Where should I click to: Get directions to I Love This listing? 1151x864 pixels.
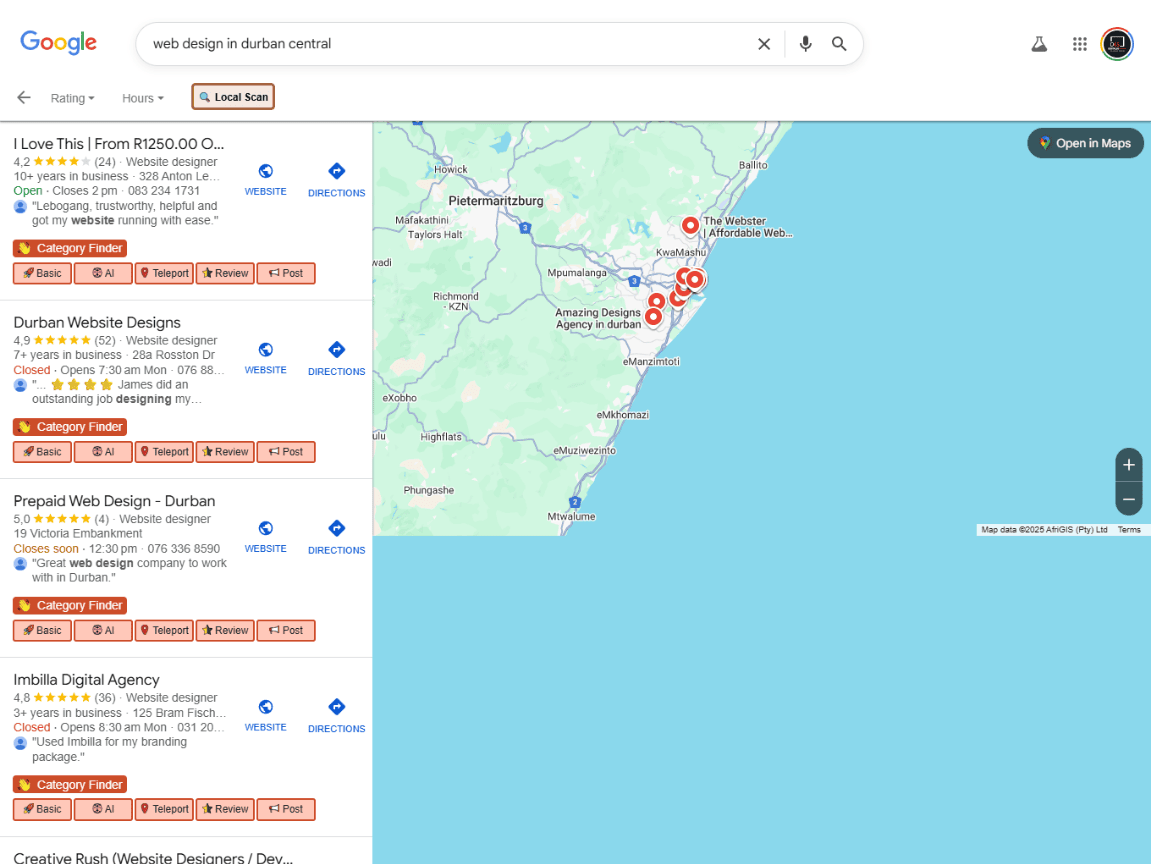(x=336, y=181)
